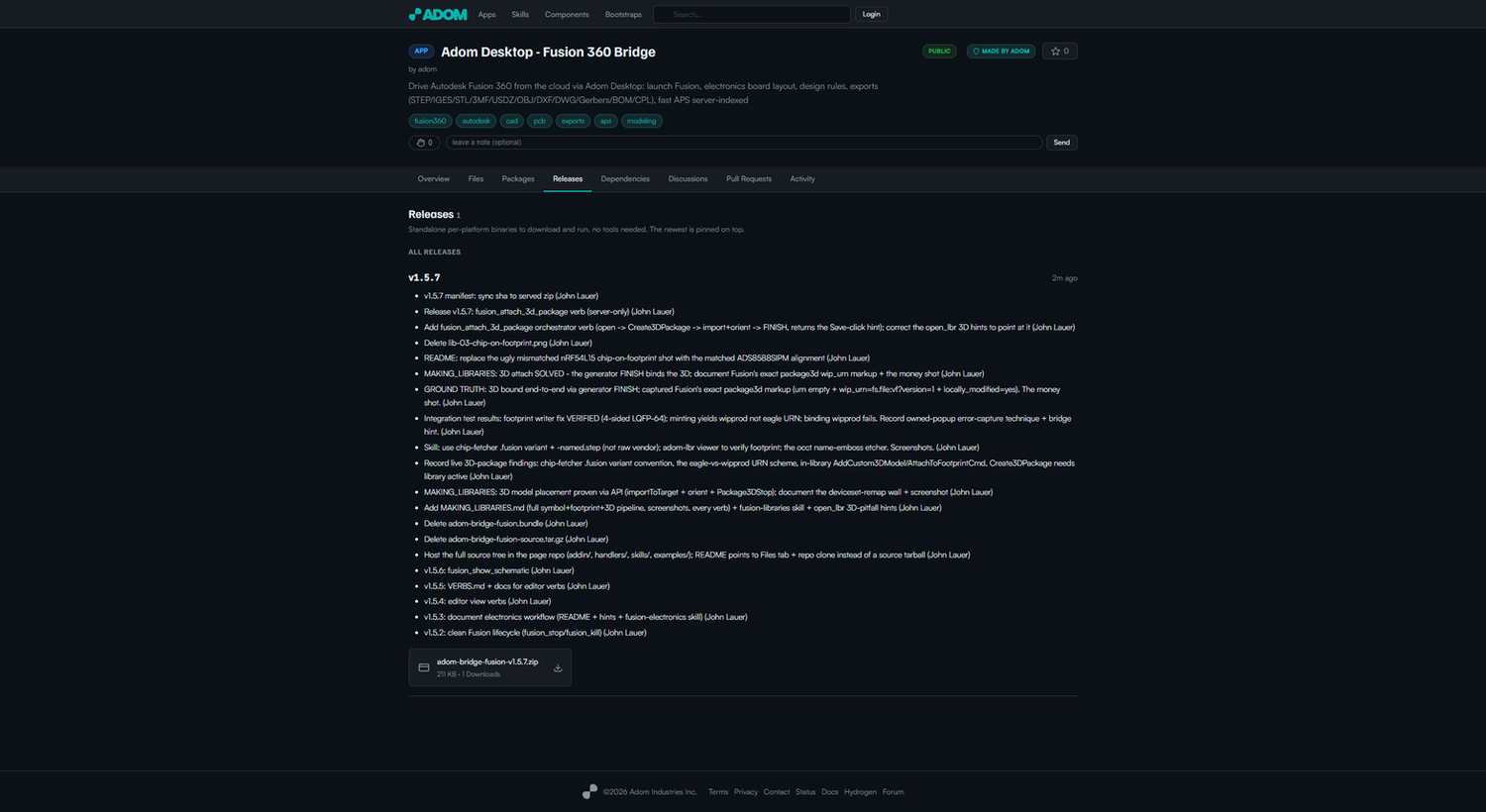Viewport: 1486px width, 812px height.
Task: Star the Fusion 360 Bridge app
Action: pyautogui.click(x=1060, y=51)
